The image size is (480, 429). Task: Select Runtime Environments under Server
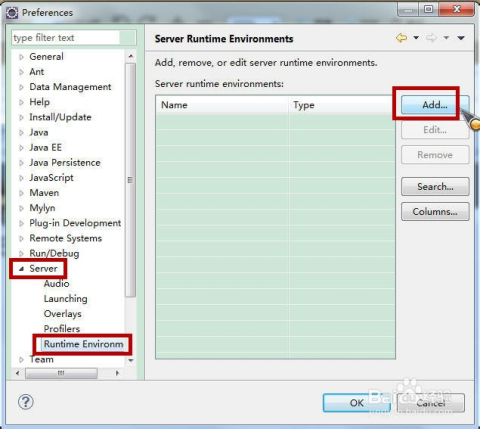(x=83, y=344)
